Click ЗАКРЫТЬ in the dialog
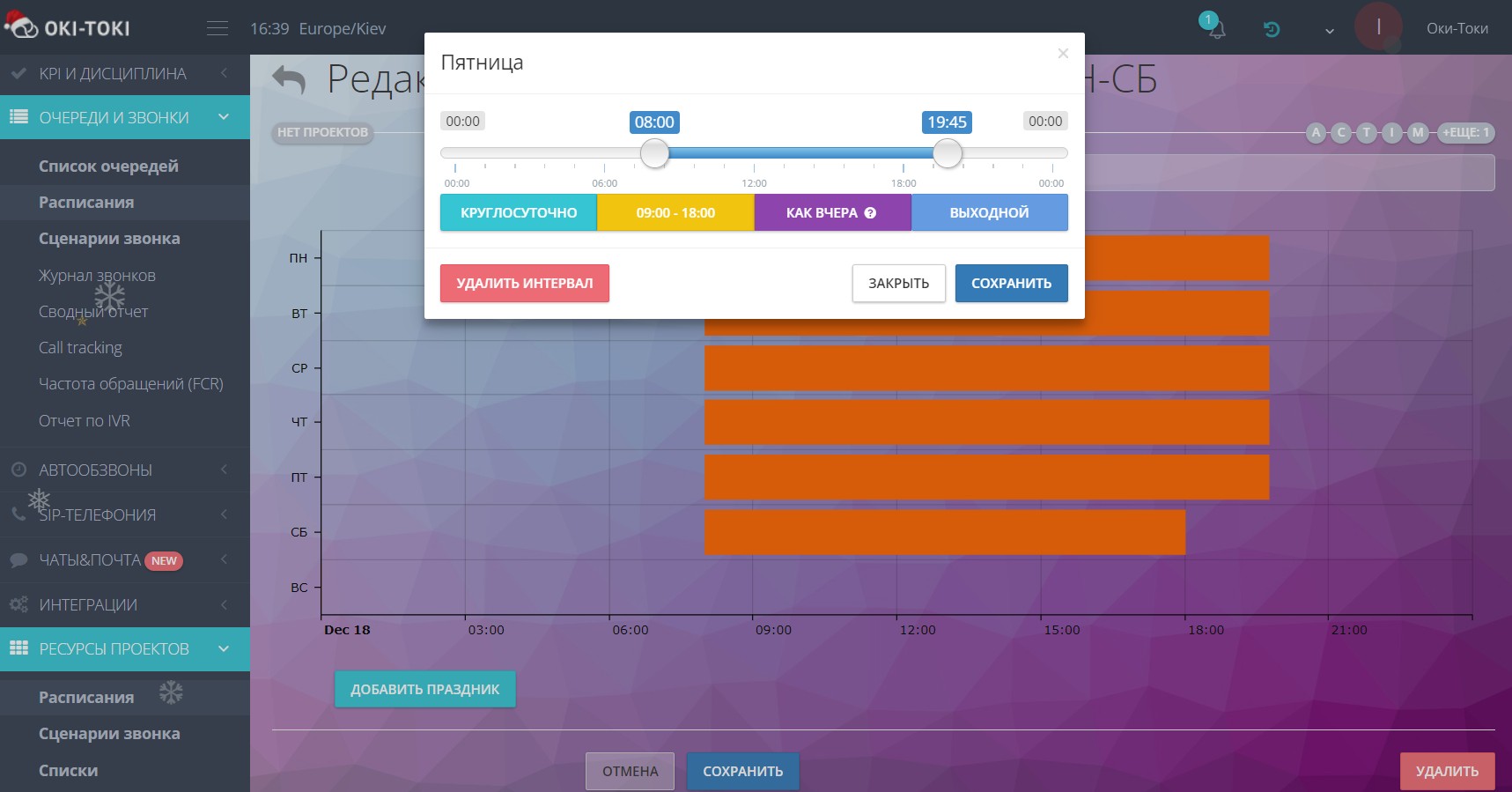The width and height of the screenshot is (1512, 792). [x=898, y=283]
